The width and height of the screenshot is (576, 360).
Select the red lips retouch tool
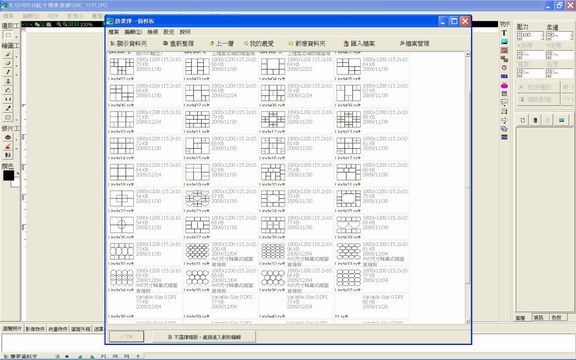tap(8, 137)
